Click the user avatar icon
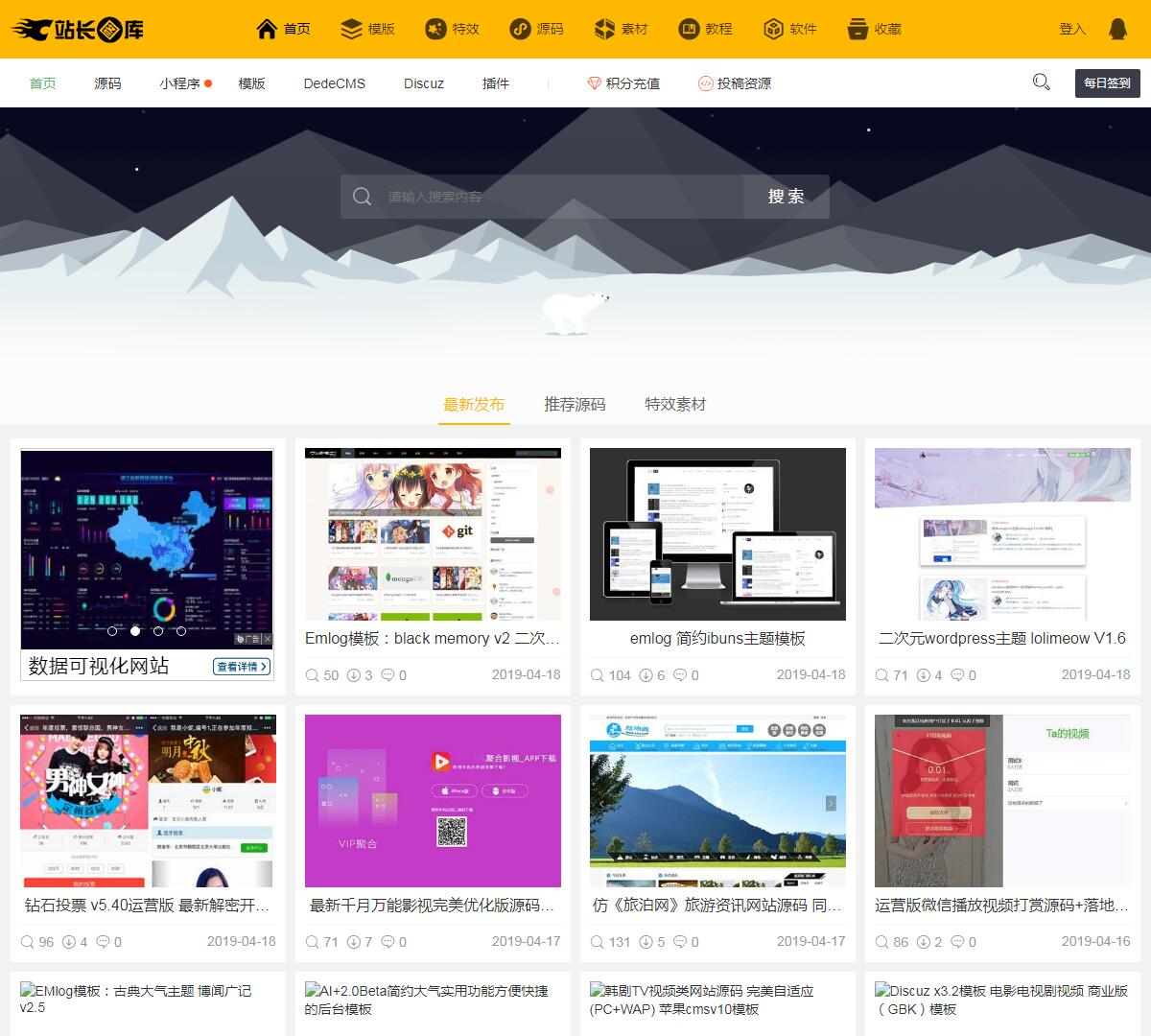The width and height of the screenshot is (1151, 1036). [x=1117, y=29]
